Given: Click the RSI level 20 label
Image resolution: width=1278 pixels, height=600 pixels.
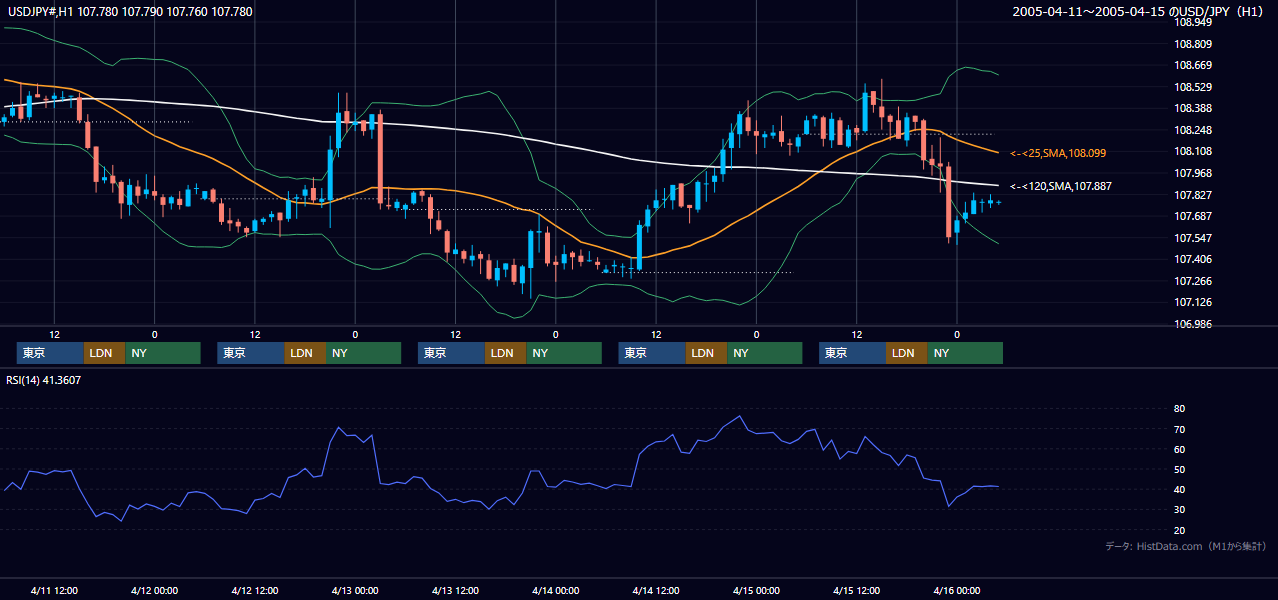Looking at the screenshot, I should pyautogui.click(x=1179, y=530).
